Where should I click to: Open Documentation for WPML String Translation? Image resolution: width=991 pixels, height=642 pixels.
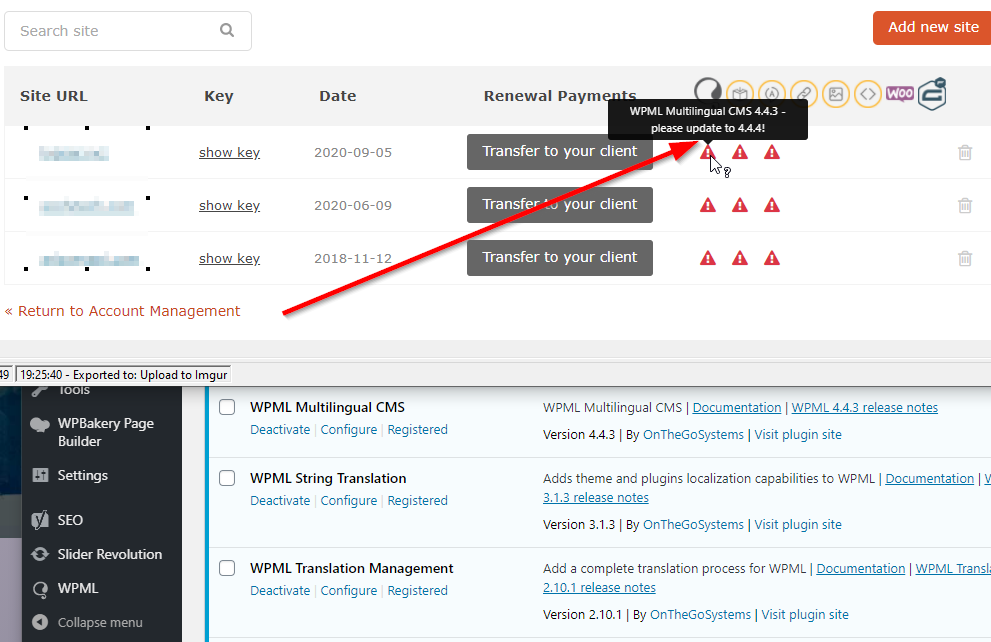pos(930,478)
